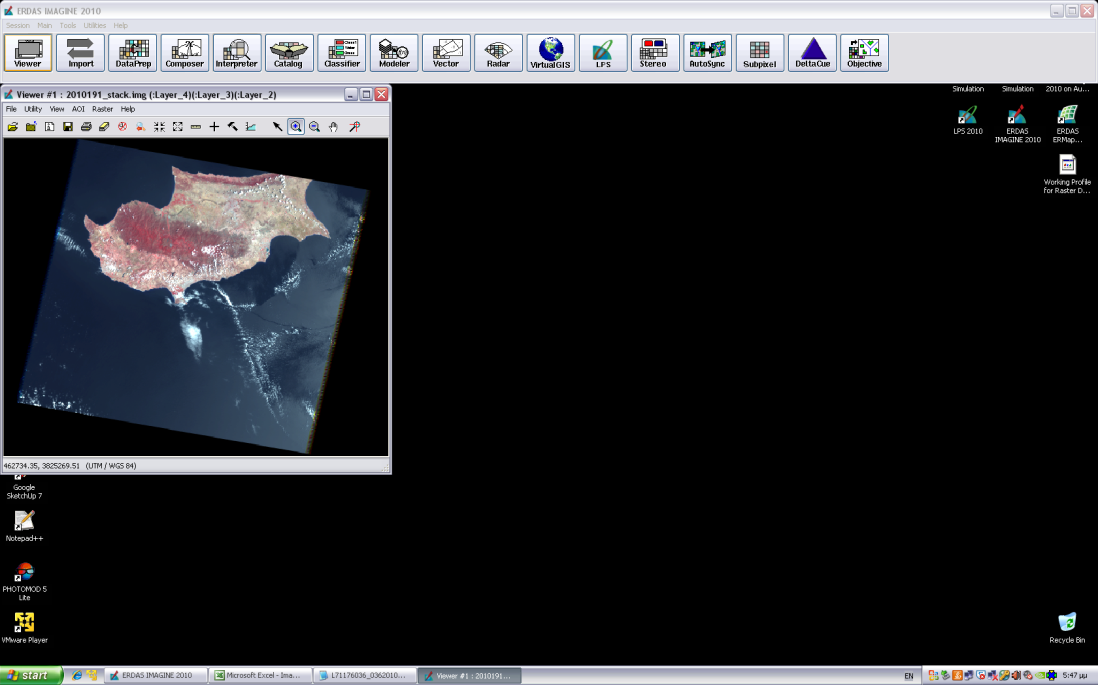Open the Stereo module

coord(655,53)
